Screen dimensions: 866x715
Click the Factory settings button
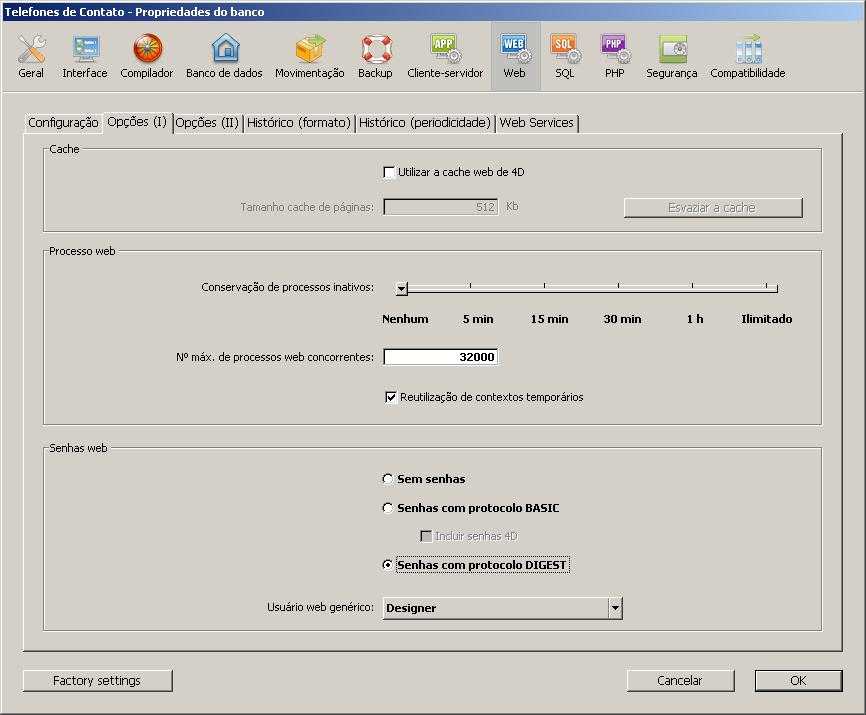[97, 681]
